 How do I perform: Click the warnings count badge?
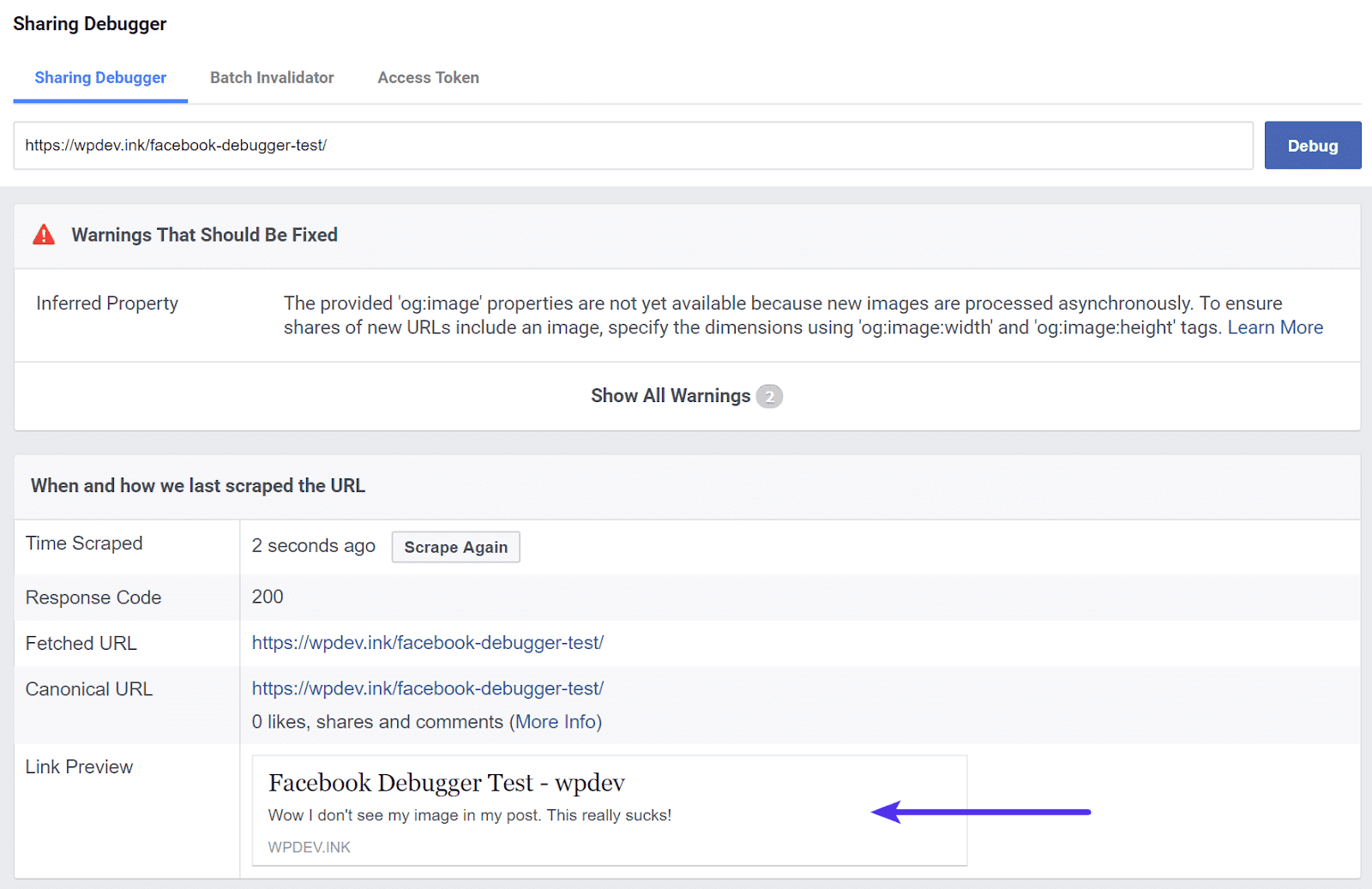(x=769, y=396)
